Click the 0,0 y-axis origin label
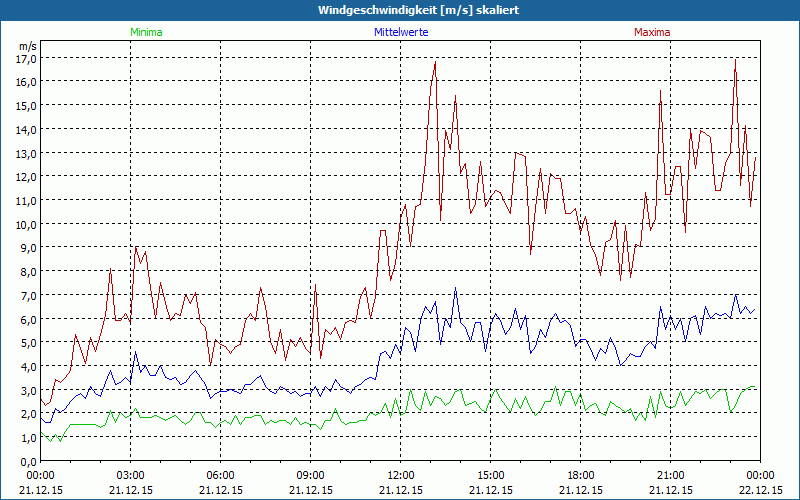 pyautogui.click(x=26, y=462)
